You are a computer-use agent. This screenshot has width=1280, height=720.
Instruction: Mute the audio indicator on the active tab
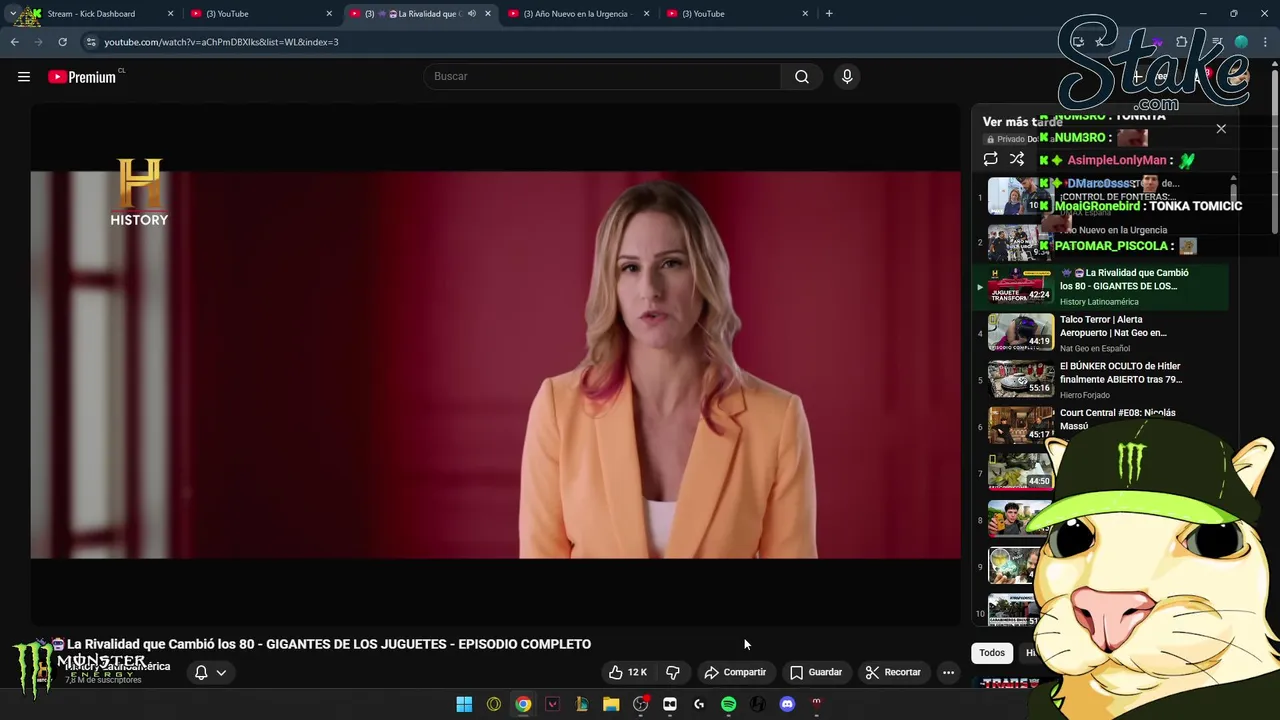pyautogui.click(x=472, y=14)
